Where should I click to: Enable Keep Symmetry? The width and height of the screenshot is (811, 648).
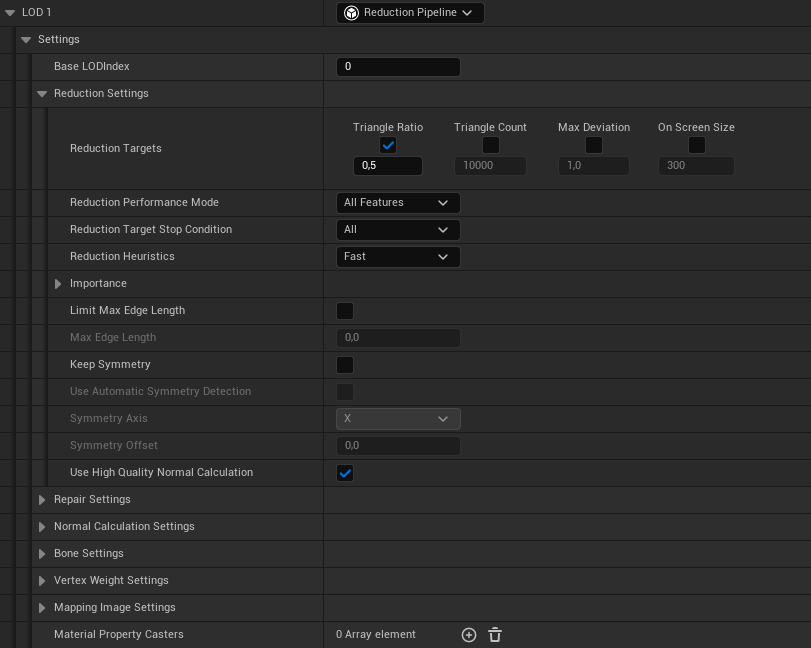point(345,364)
